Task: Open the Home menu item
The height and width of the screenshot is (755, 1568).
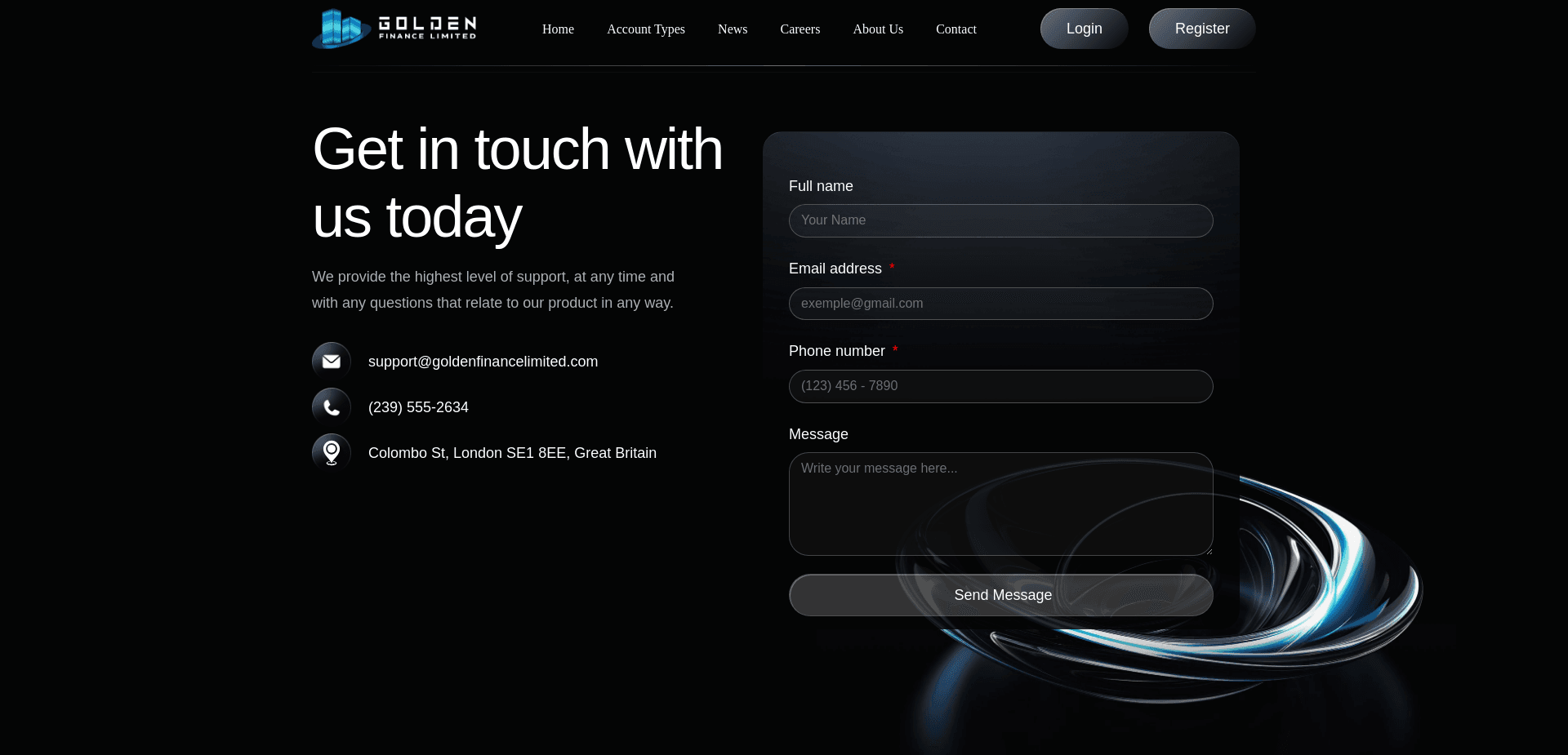Action: tap(558, 29)
